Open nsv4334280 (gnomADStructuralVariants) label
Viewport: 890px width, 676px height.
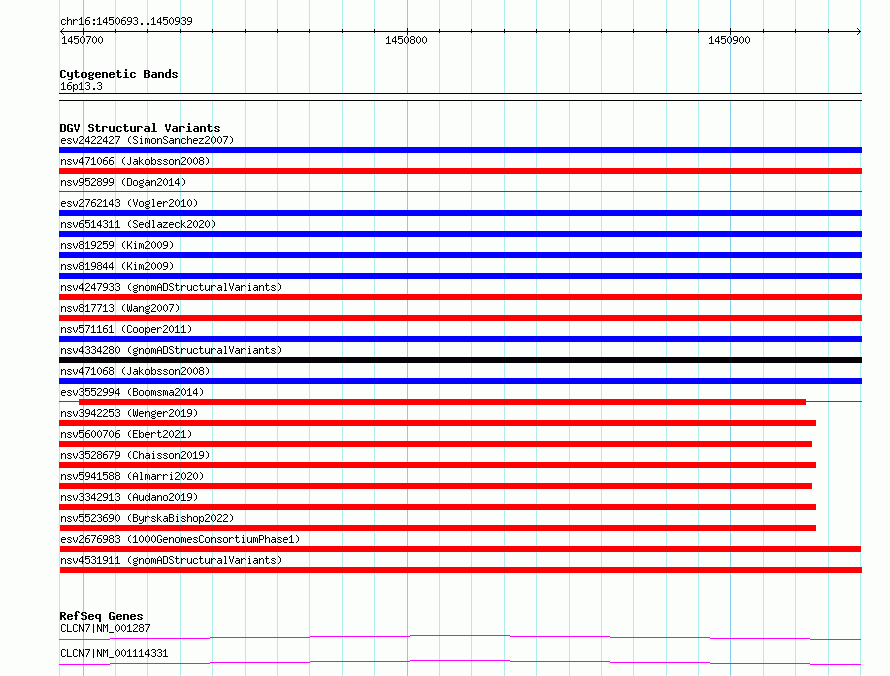pos(171,350)
